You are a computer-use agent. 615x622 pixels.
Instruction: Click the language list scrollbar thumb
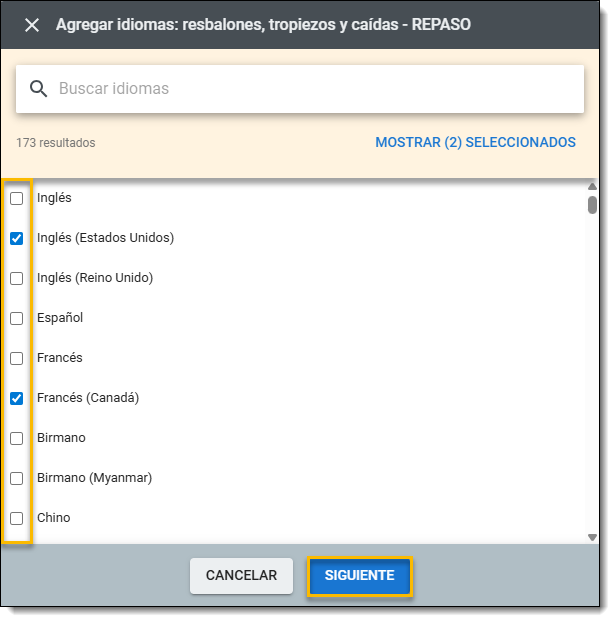(592, 205)
